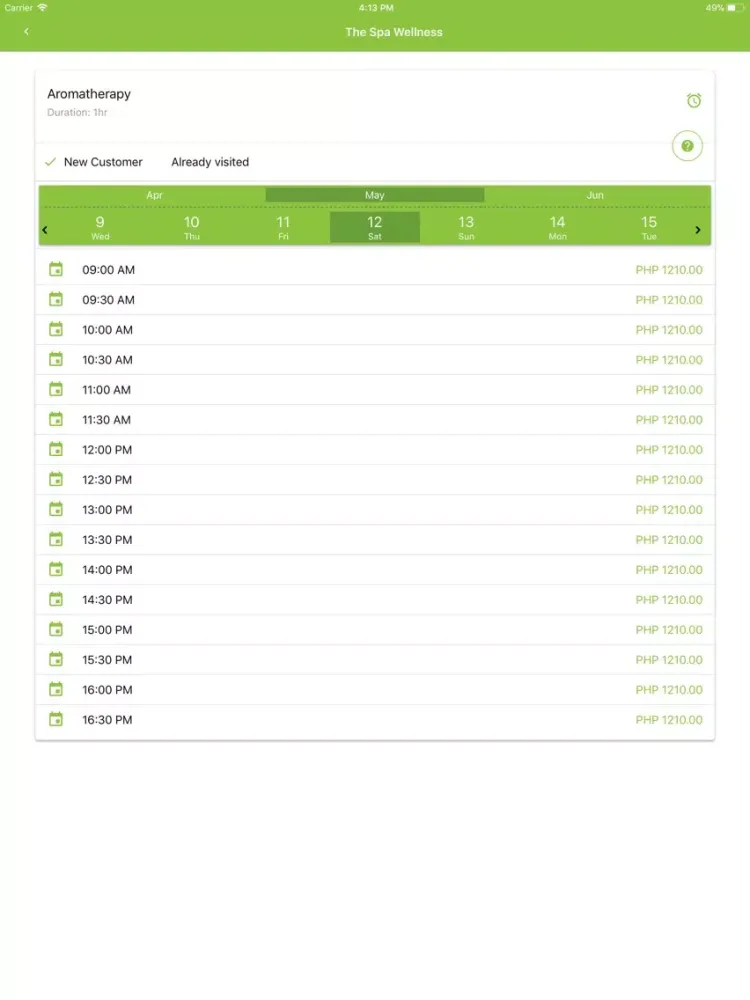Image resolution: width=750 pixels, height=1000 pixels.
Task: Tap the PHP 1210.00 price for 16:30 PM
Action: point(669,719)
